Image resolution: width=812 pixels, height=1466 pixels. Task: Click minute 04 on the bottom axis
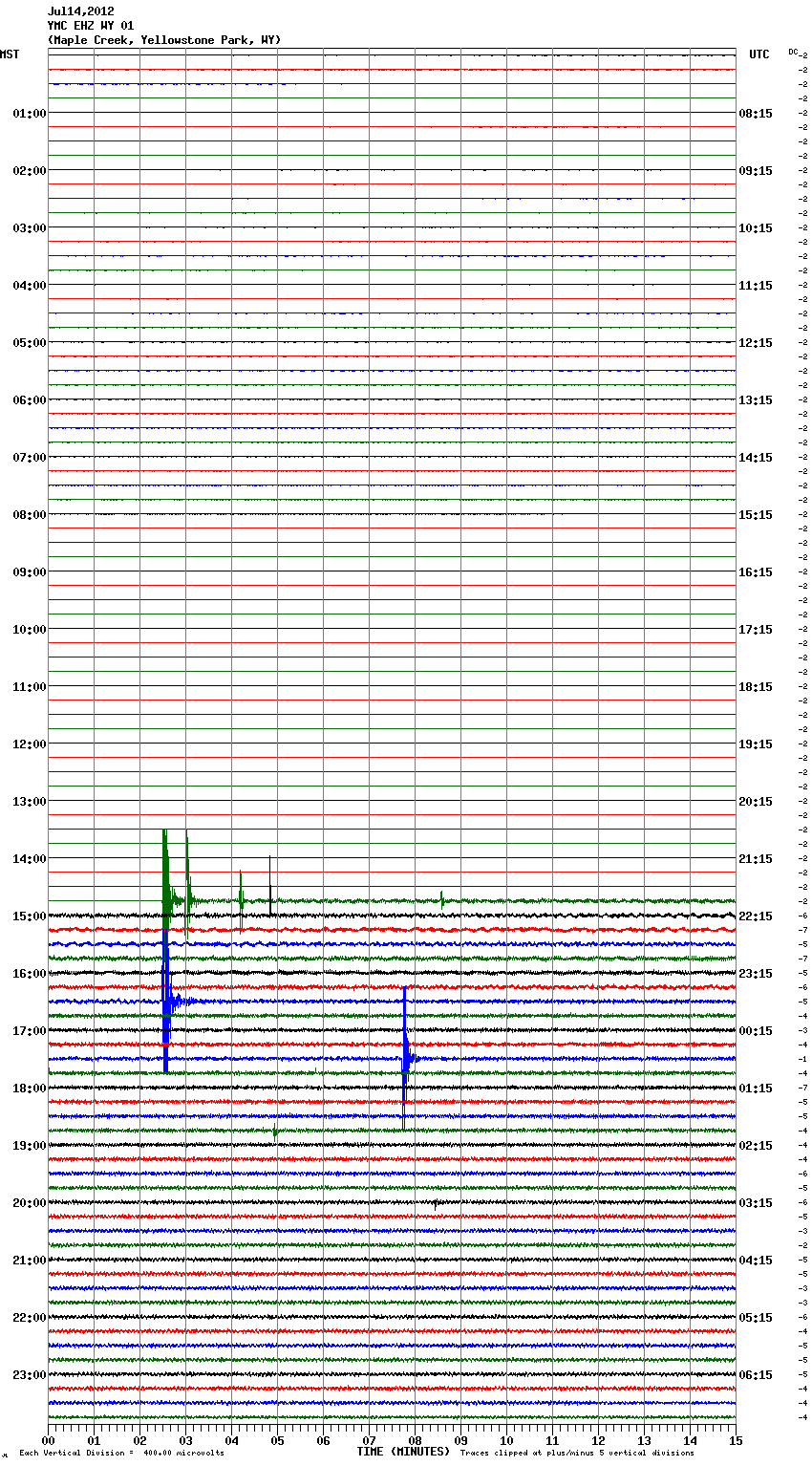[x=232, y=1440]
